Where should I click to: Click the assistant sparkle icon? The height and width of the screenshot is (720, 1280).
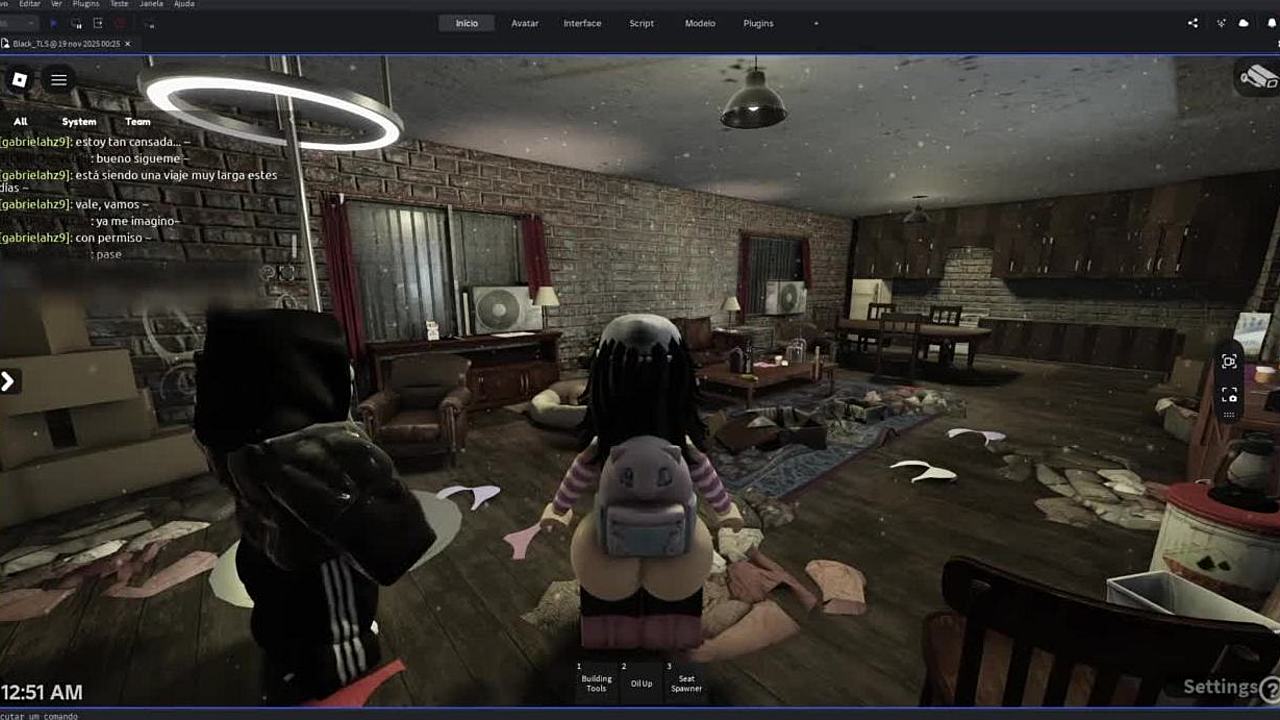point(1221,23)
